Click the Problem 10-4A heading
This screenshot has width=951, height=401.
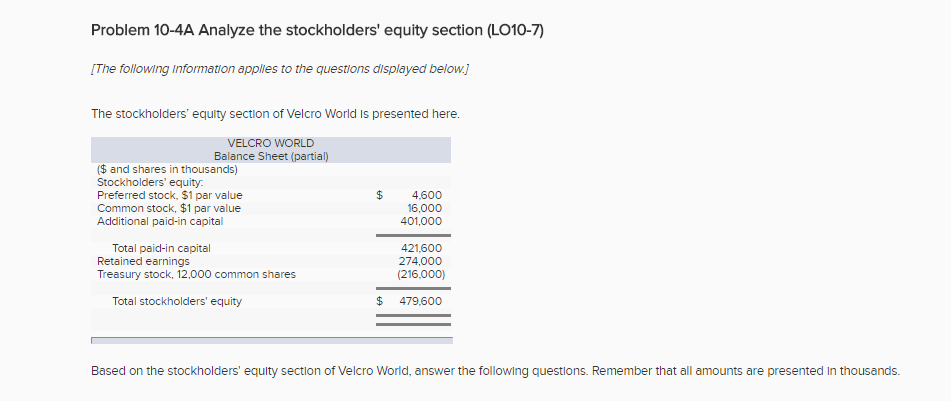(x=317, y=30)
